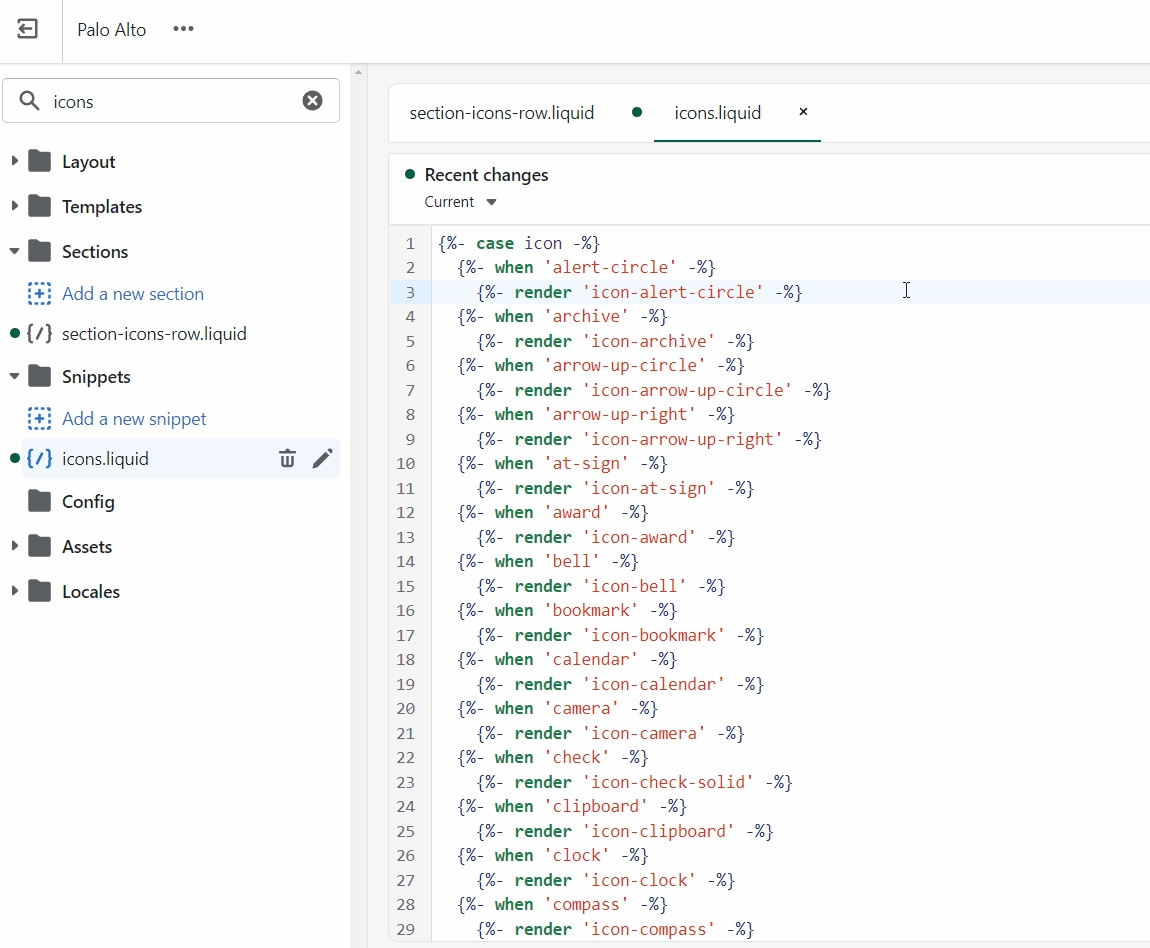This screenshot has height=948, width=1150.
Task: Click the when 'award' line
Action: [x=552, y=512]
